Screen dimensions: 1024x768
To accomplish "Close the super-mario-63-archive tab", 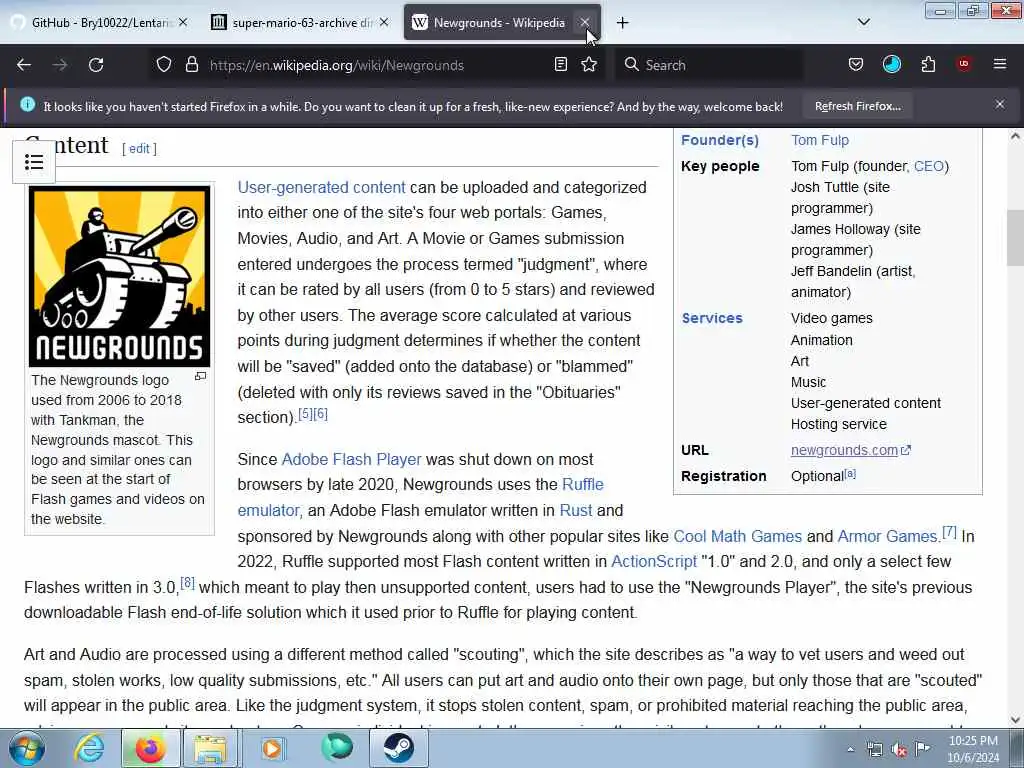I will (384, 22).
